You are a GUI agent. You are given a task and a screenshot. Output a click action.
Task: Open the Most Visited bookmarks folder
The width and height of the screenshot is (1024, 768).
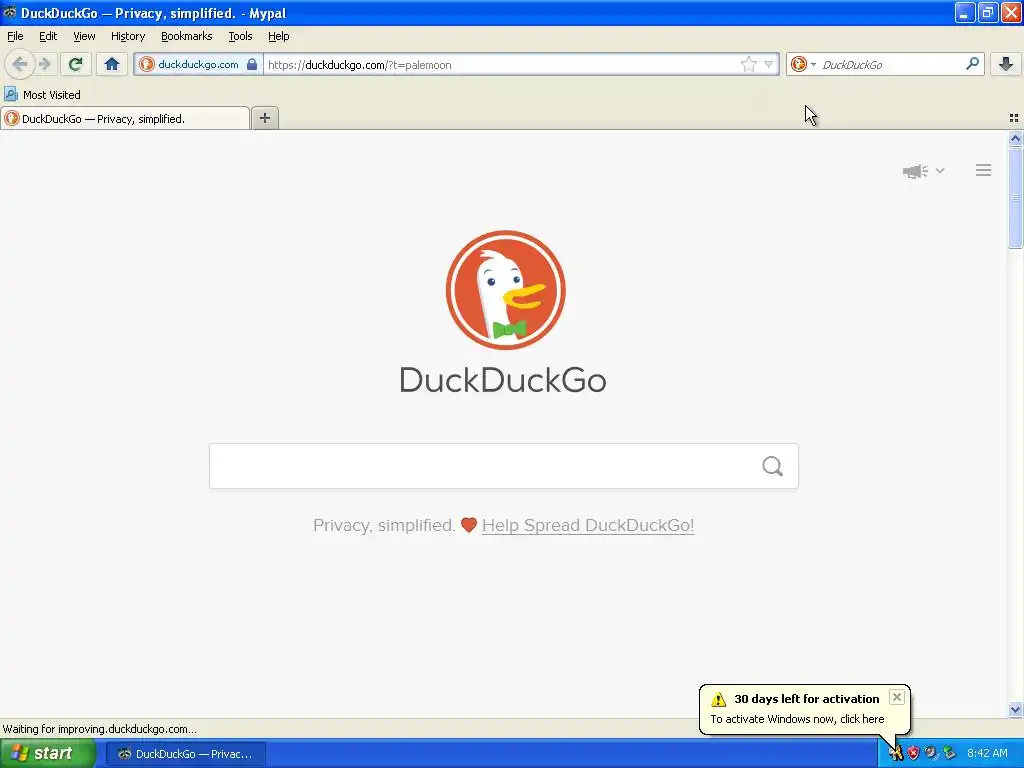42,95
